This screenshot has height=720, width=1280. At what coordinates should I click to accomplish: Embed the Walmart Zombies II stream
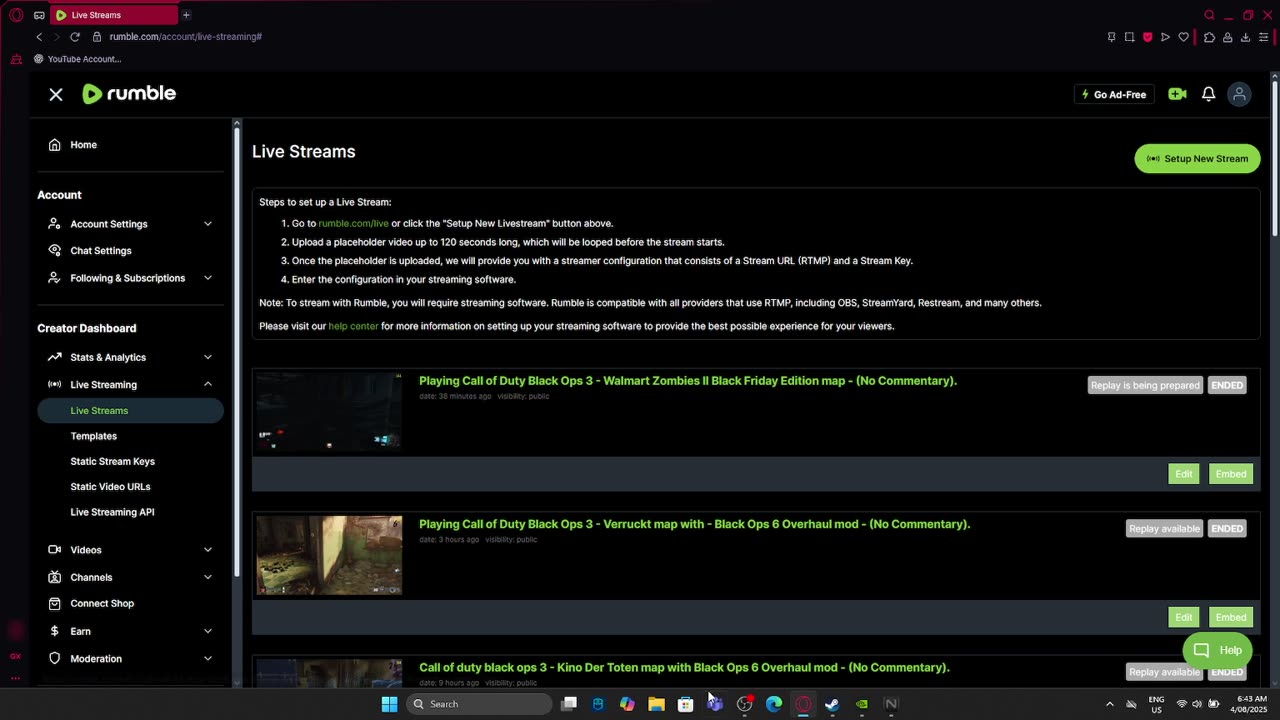pyautogui.click(x=1230, y=474)
